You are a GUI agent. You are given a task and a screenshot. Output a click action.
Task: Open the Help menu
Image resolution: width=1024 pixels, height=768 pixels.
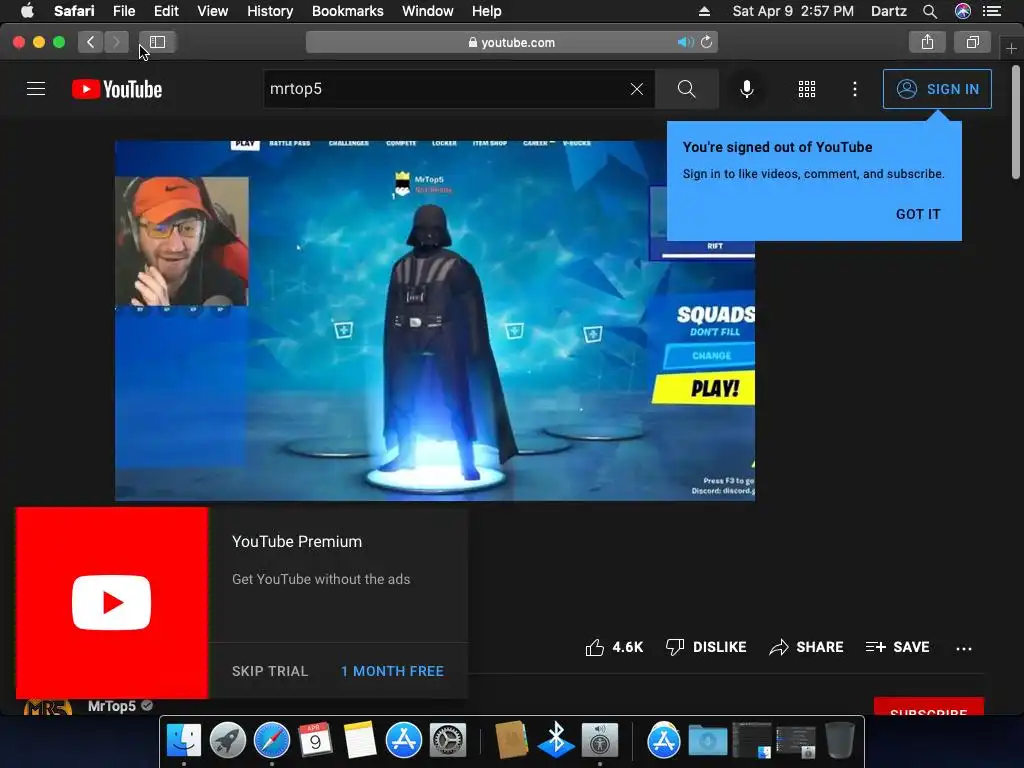click(487, 11)
